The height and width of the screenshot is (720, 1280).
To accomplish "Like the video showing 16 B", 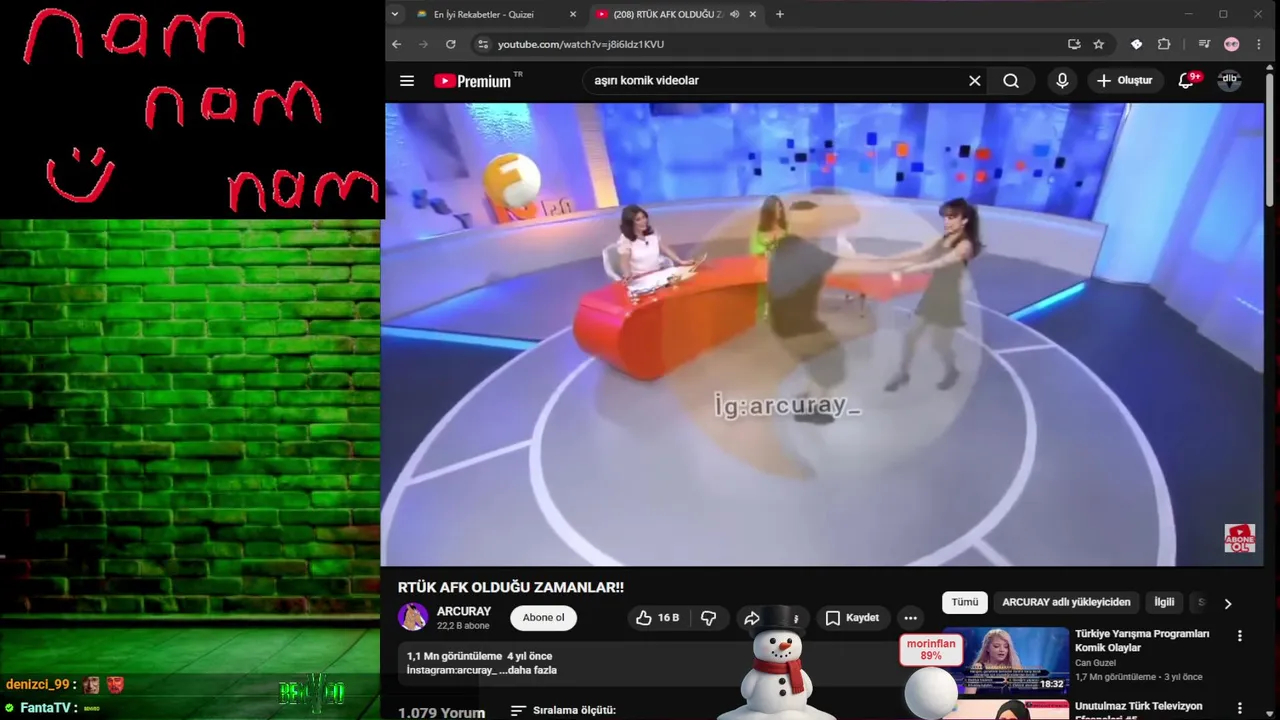I will 657,618.
